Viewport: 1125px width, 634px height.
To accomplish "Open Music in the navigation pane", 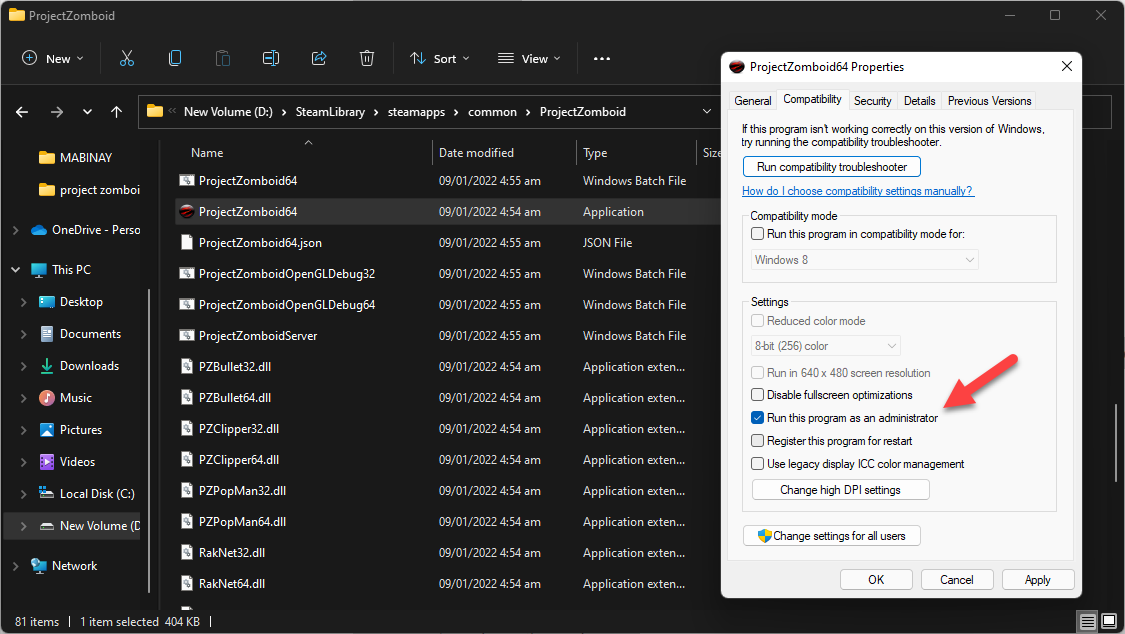I will tap(76, 398).
